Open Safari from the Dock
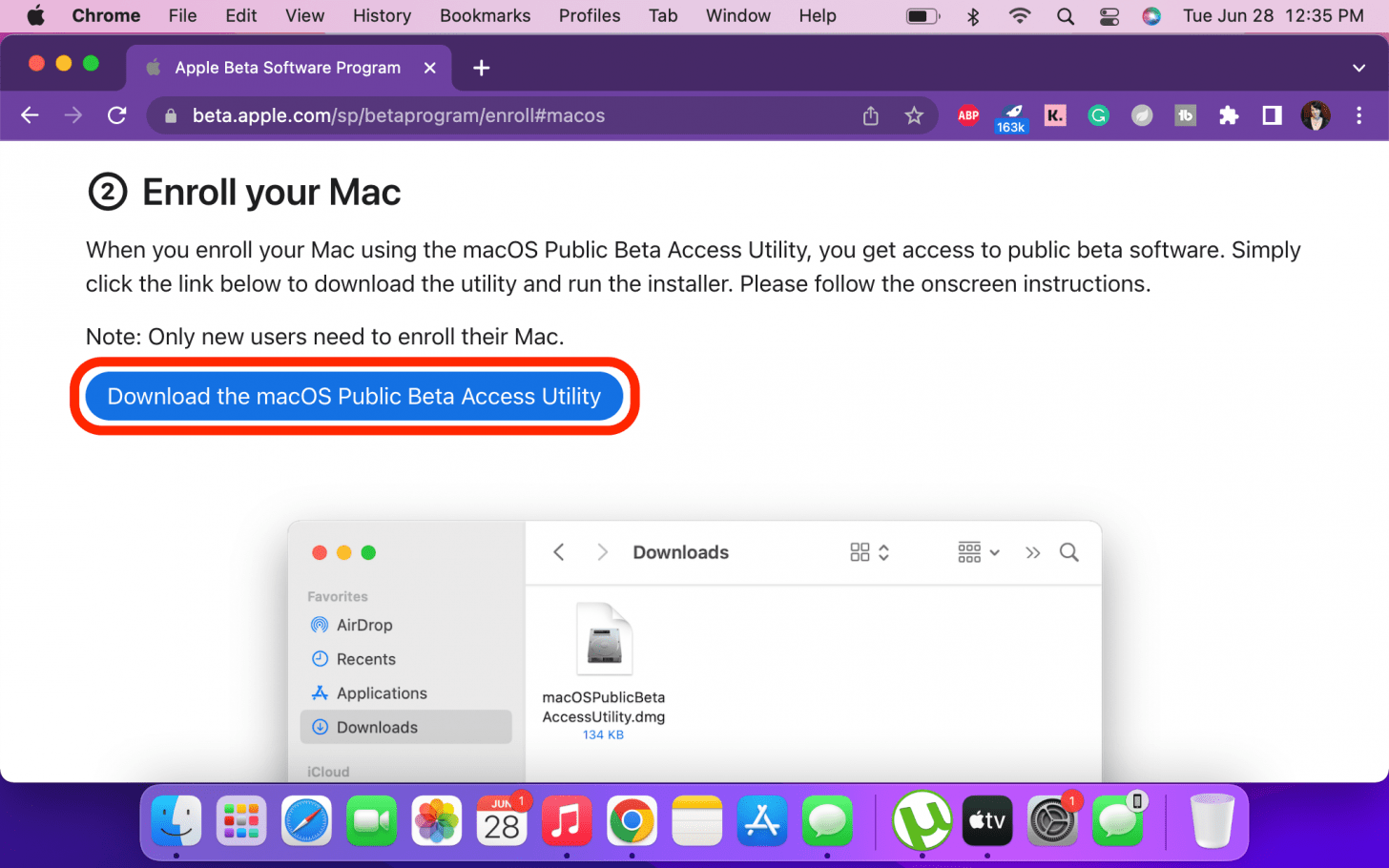This screenshot has height=868, width=1389. [x=306, y=821]
